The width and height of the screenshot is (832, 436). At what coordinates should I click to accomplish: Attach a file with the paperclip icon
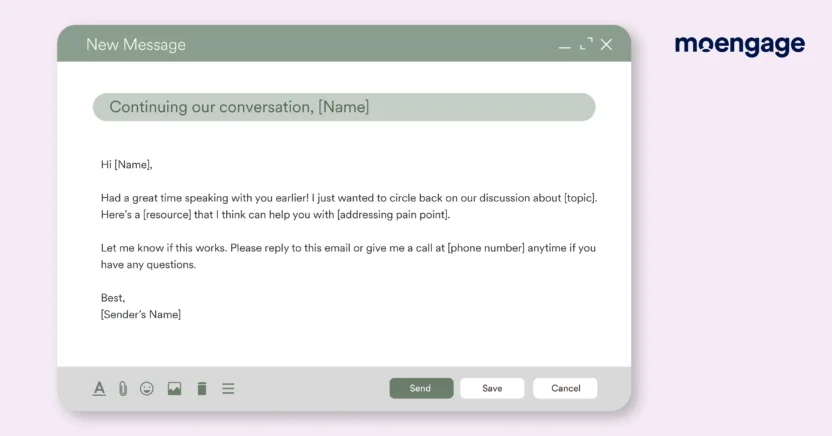[x=123, y=389]
